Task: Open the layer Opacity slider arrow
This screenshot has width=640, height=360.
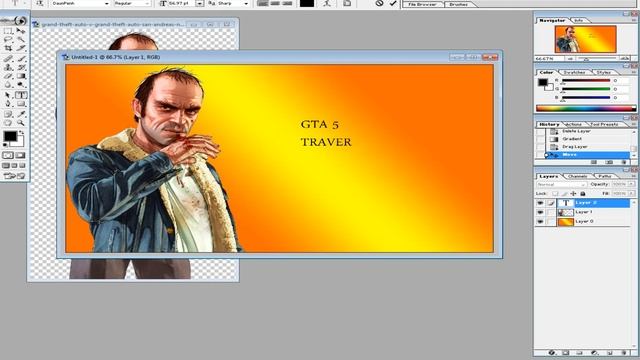Action: [631, 184]
